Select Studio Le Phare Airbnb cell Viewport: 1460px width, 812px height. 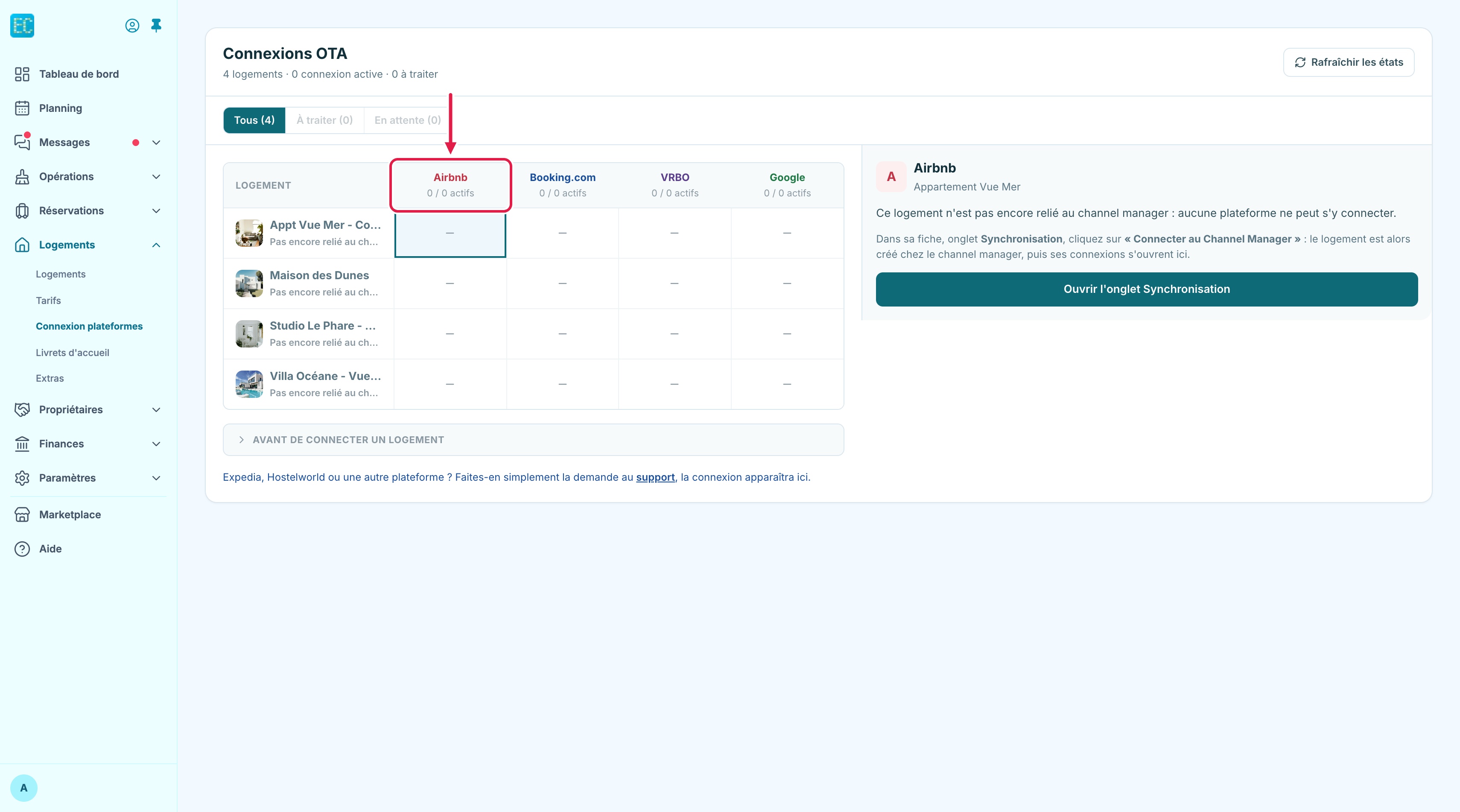[450, 334]
